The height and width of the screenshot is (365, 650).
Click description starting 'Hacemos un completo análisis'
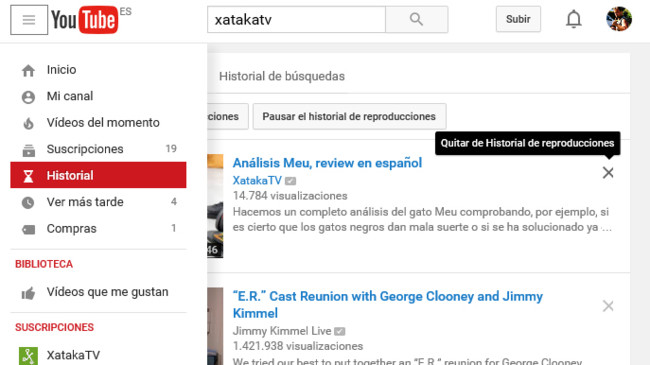click(422, 219)
